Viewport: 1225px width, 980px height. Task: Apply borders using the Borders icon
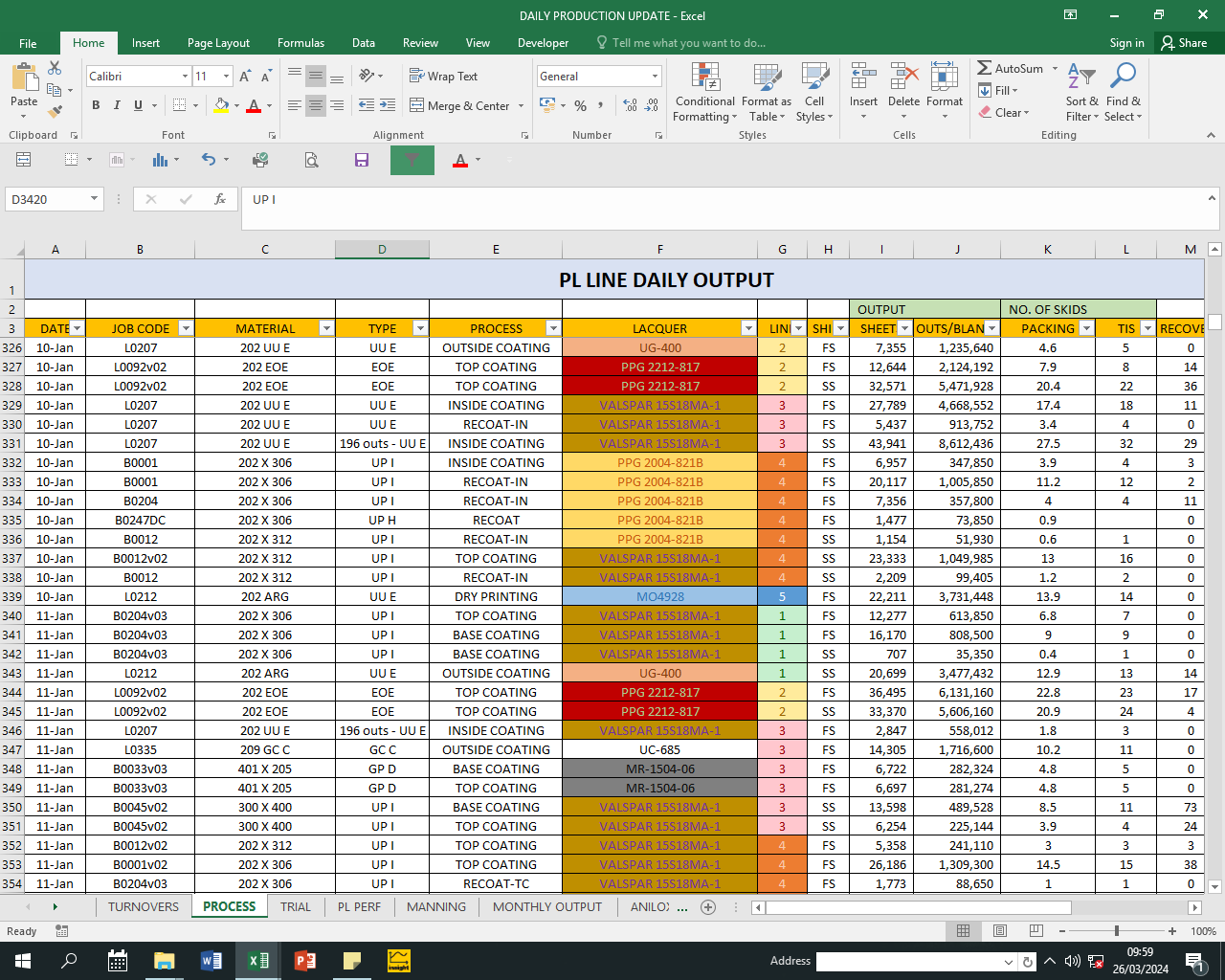point(179,105)
